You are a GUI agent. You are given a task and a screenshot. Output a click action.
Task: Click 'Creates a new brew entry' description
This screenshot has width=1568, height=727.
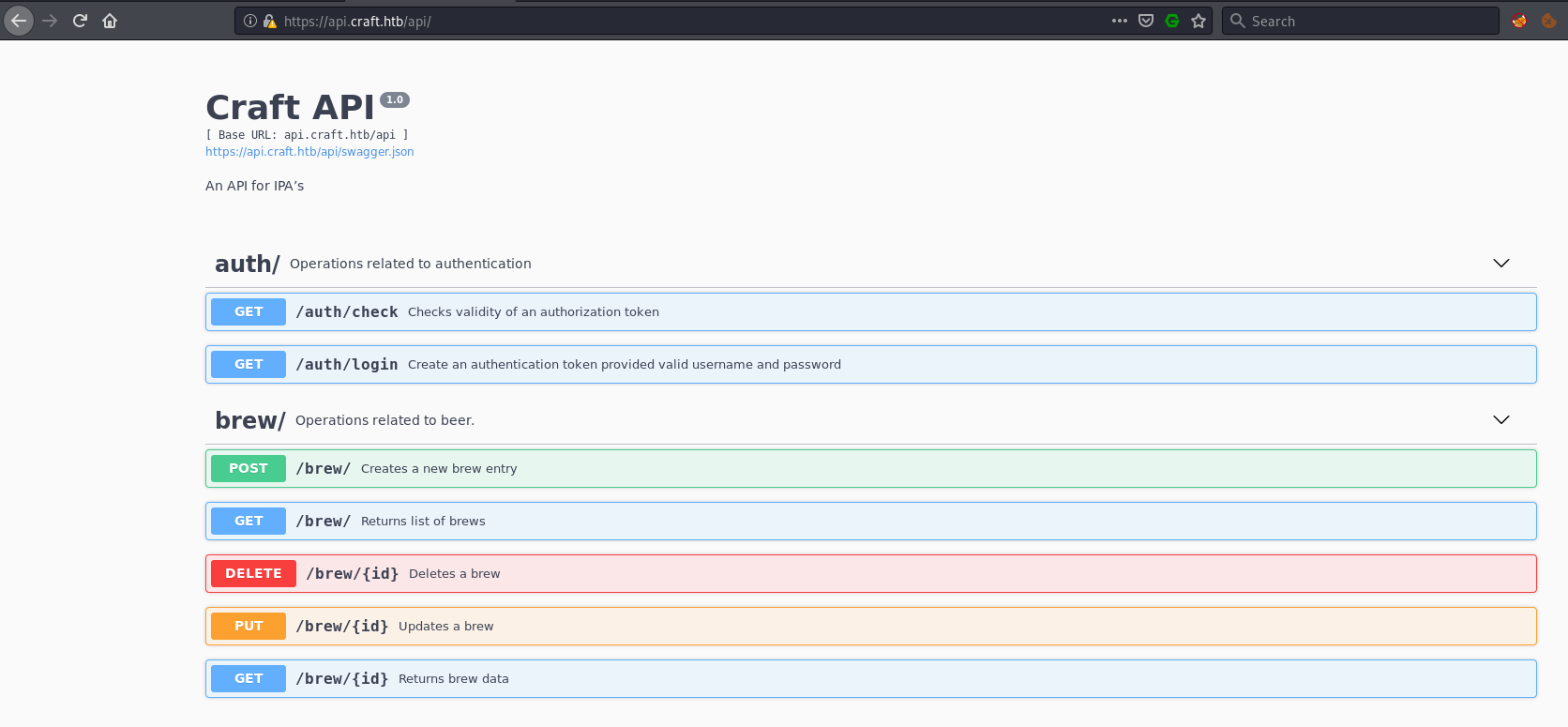[x=439, y=468]
